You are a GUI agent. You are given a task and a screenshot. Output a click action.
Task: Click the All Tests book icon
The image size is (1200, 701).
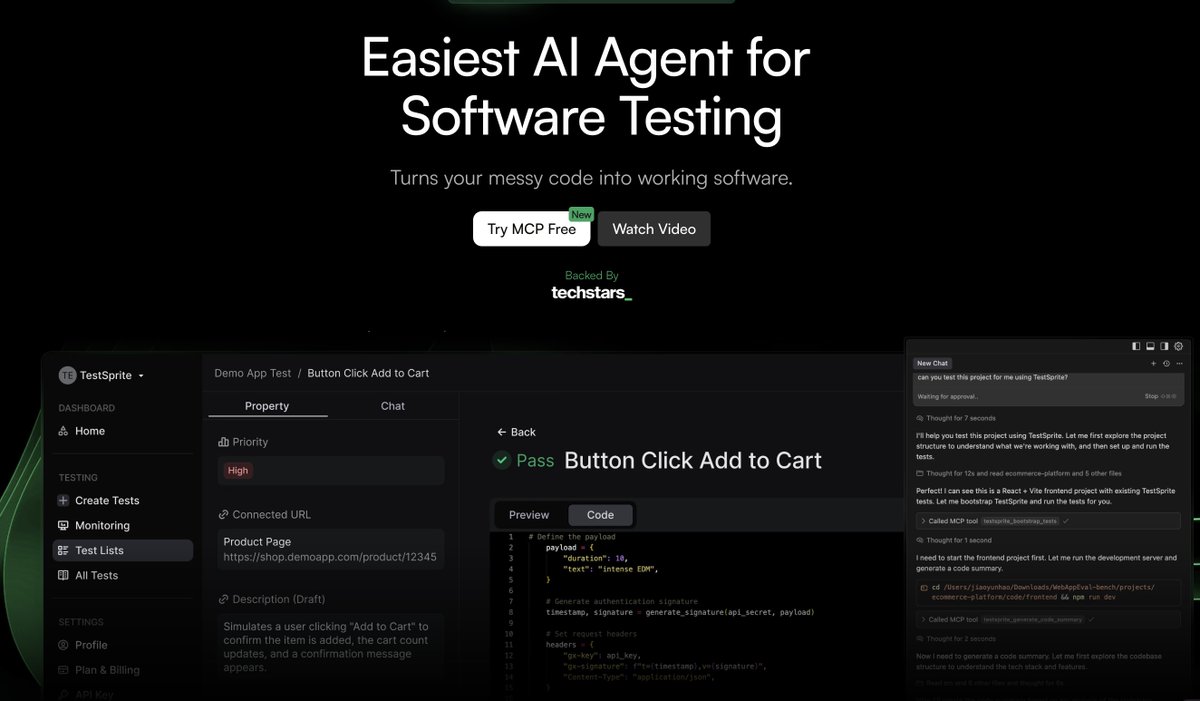[64, 575]
